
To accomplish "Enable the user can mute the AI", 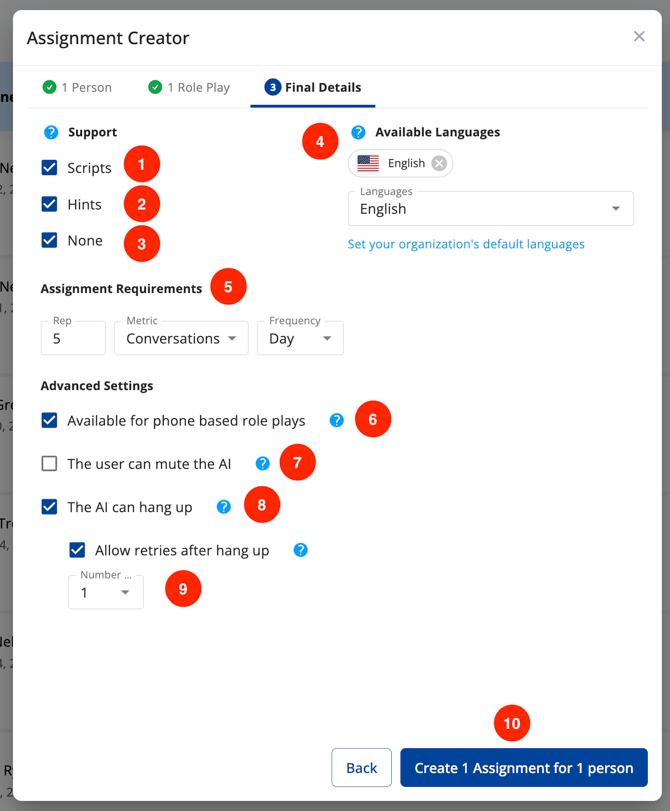I will (x=49, y=464).
